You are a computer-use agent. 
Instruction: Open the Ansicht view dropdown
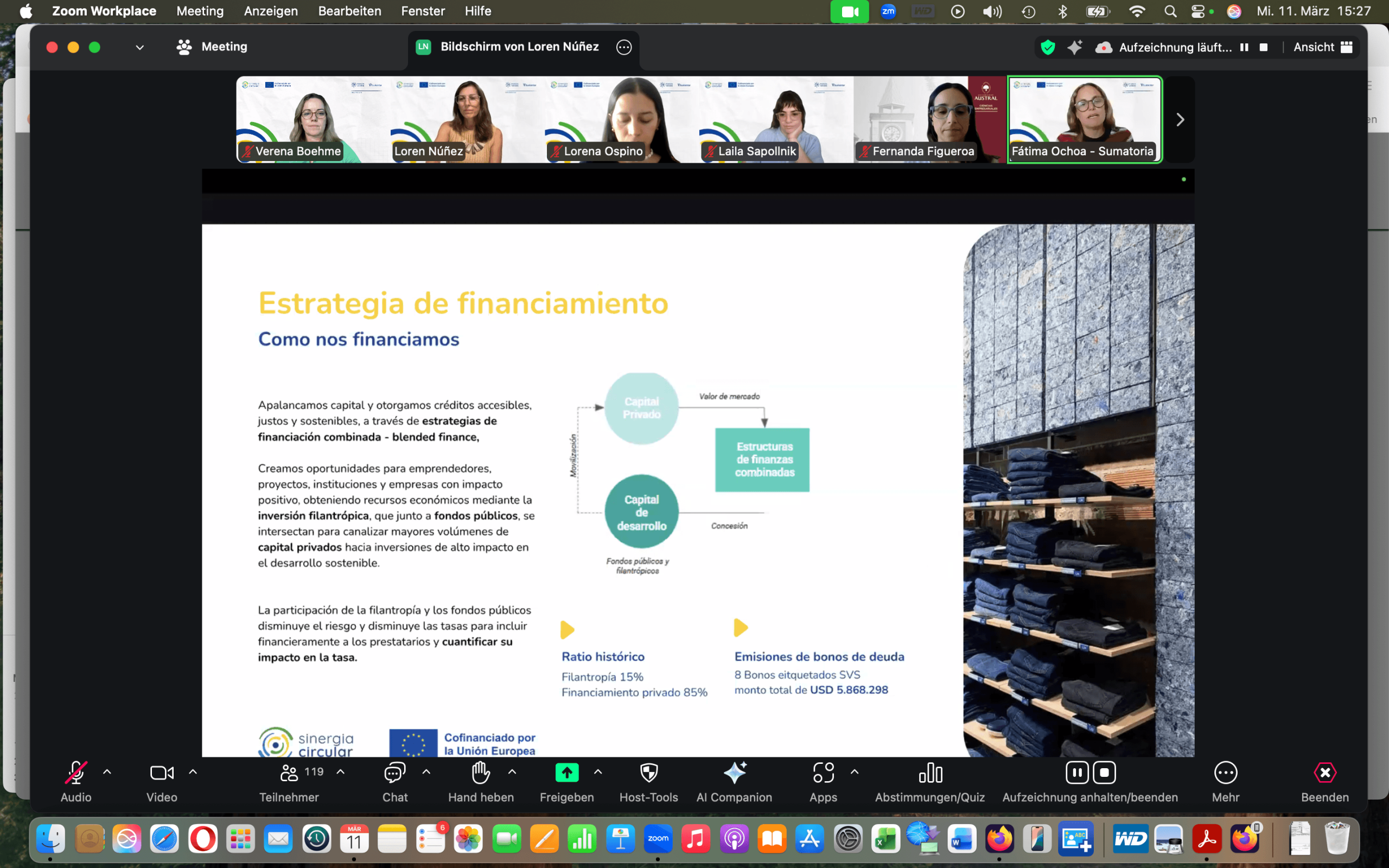tap(1322, 47)
